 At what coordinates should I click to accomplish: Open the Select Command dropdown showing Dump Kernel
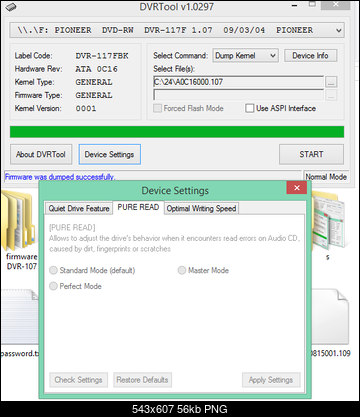click(x=245, y=56)
